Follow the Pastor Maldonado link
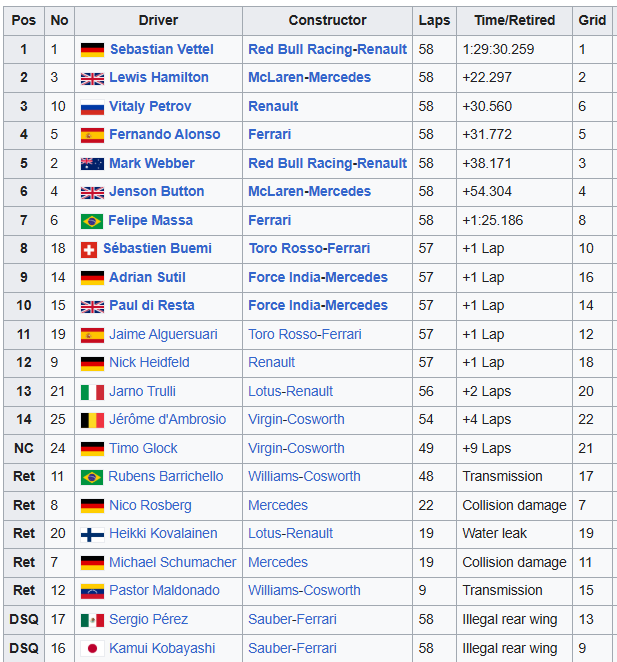The width and height of the screenshot is (617, 662). click(x=164, y=590)
